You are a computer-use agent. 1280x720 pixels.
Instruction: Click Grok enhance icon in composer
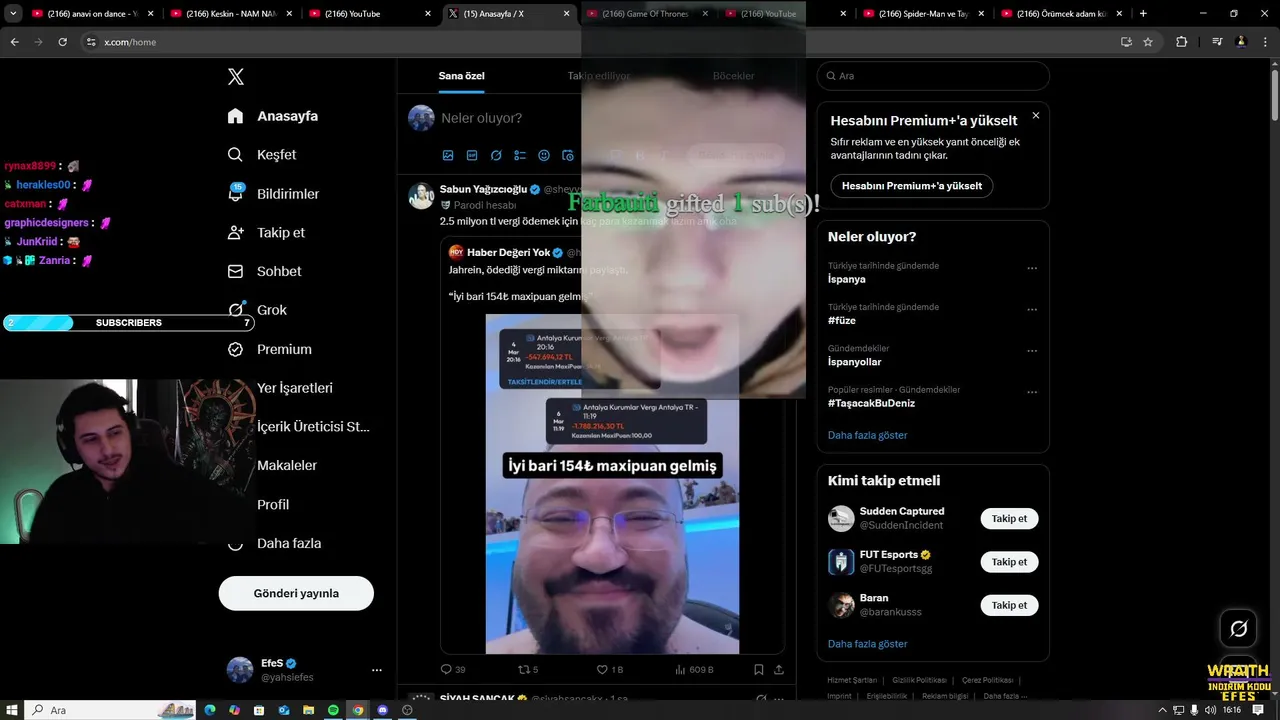coord(496,155)
